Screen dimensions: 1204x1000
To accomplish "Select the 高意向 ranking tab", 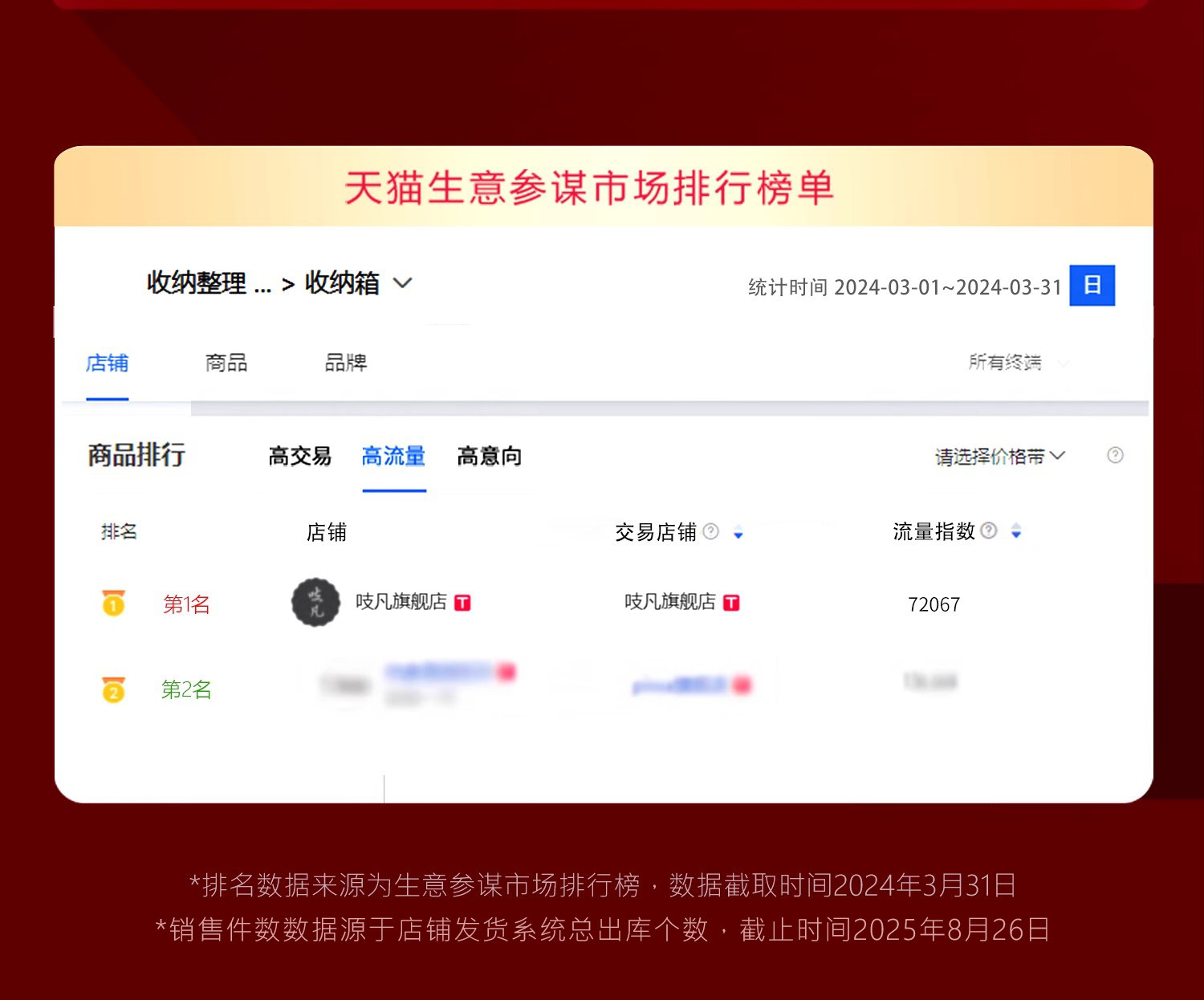I will pos(490,457).
